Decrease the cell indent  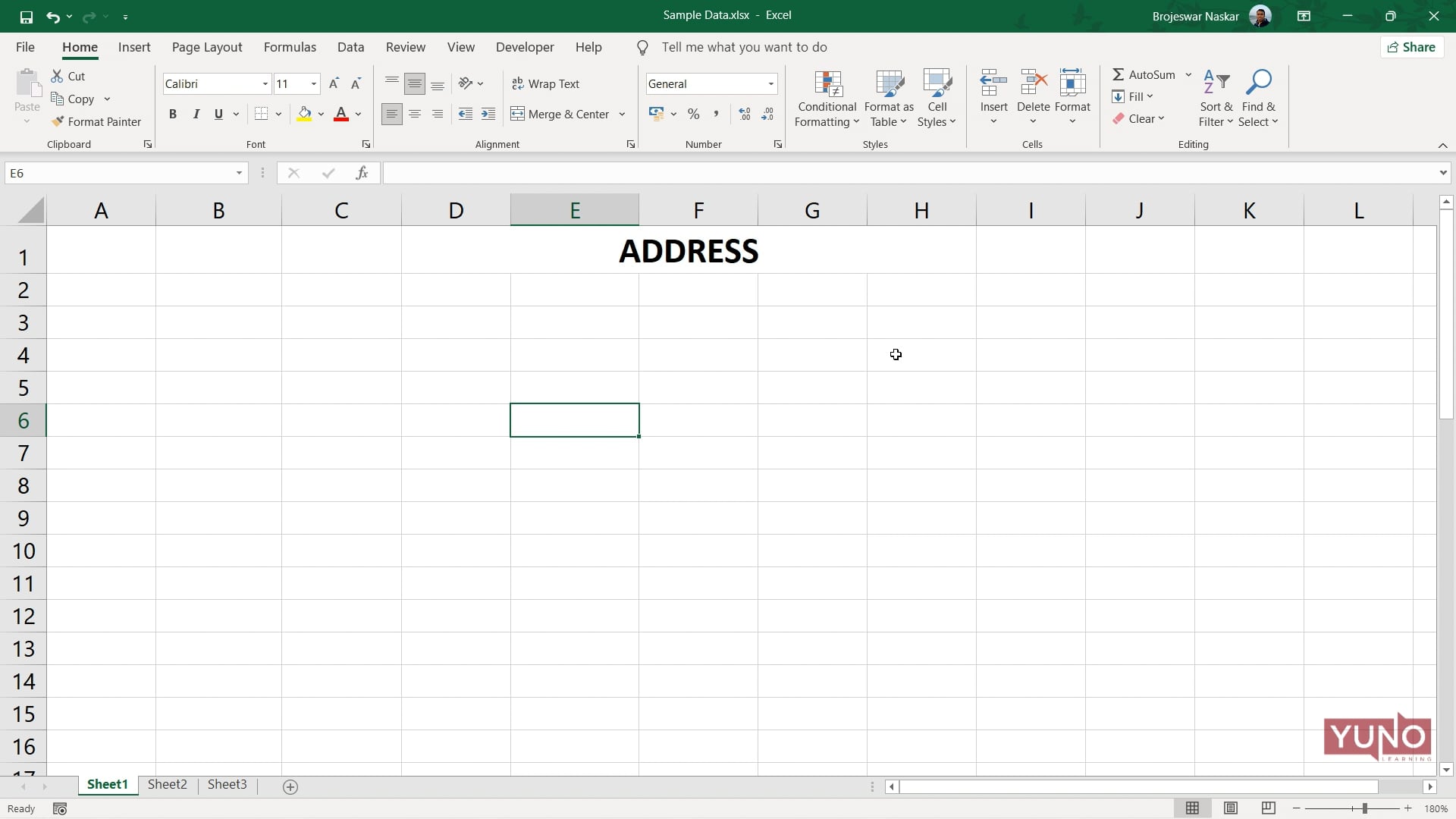466,114
